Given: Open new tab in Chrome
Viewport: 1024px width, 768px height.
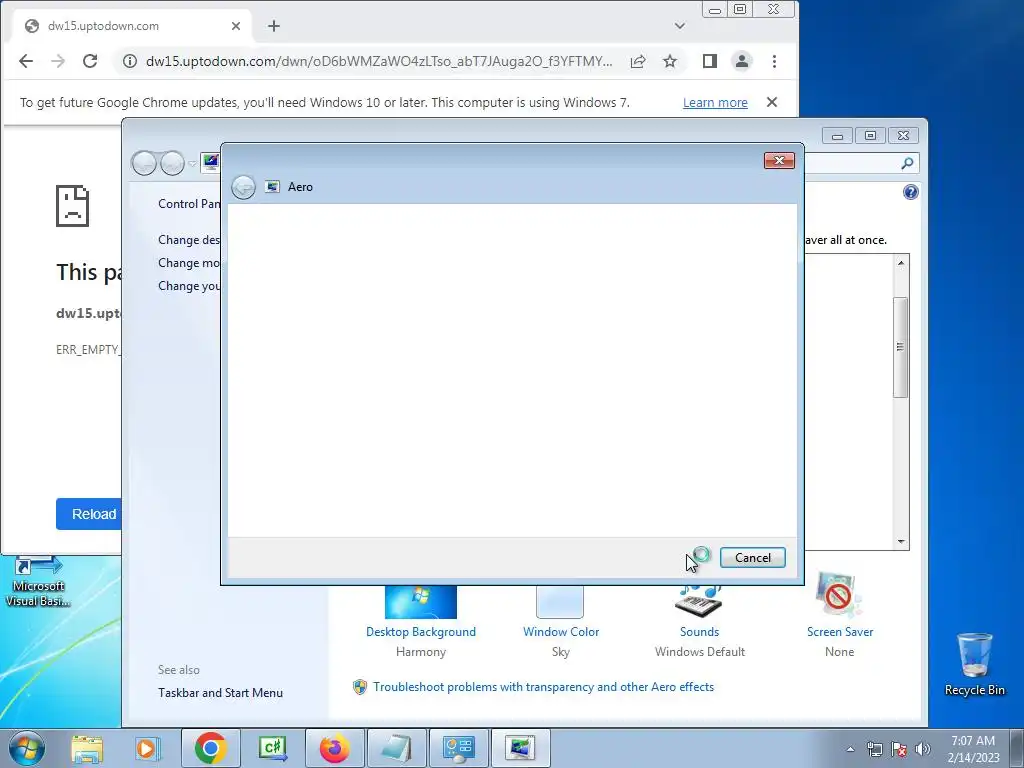Looking at the screenshot, I should (274, 26).
